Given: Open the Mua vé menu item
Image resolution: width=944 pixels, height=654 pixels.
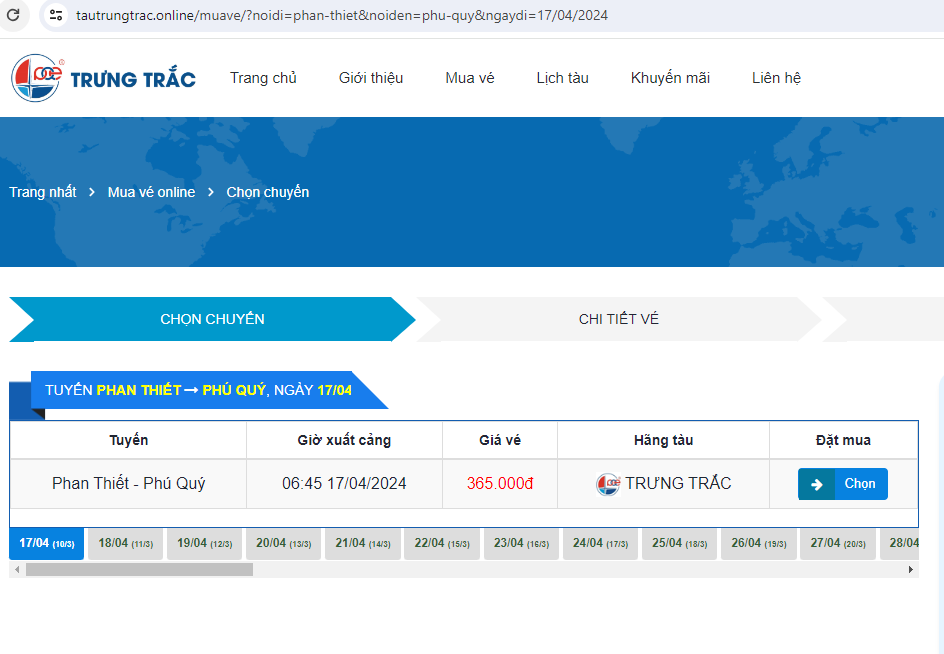Looking at the screenshot, I should (x=470, y=78).
